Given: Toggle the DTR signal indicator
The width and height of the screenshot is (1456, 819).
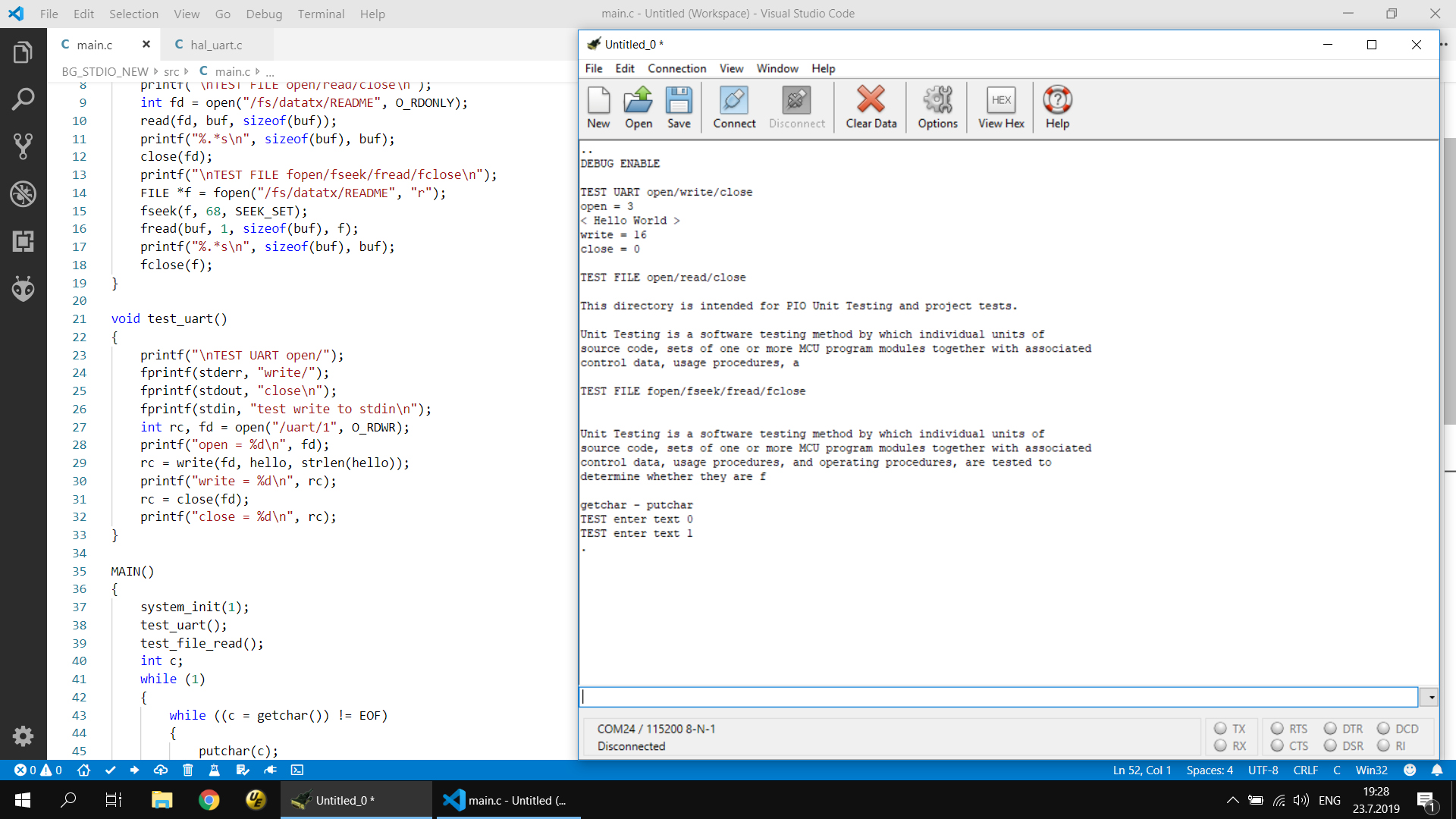Looking at the screenshot, I should coord(1344,729).
